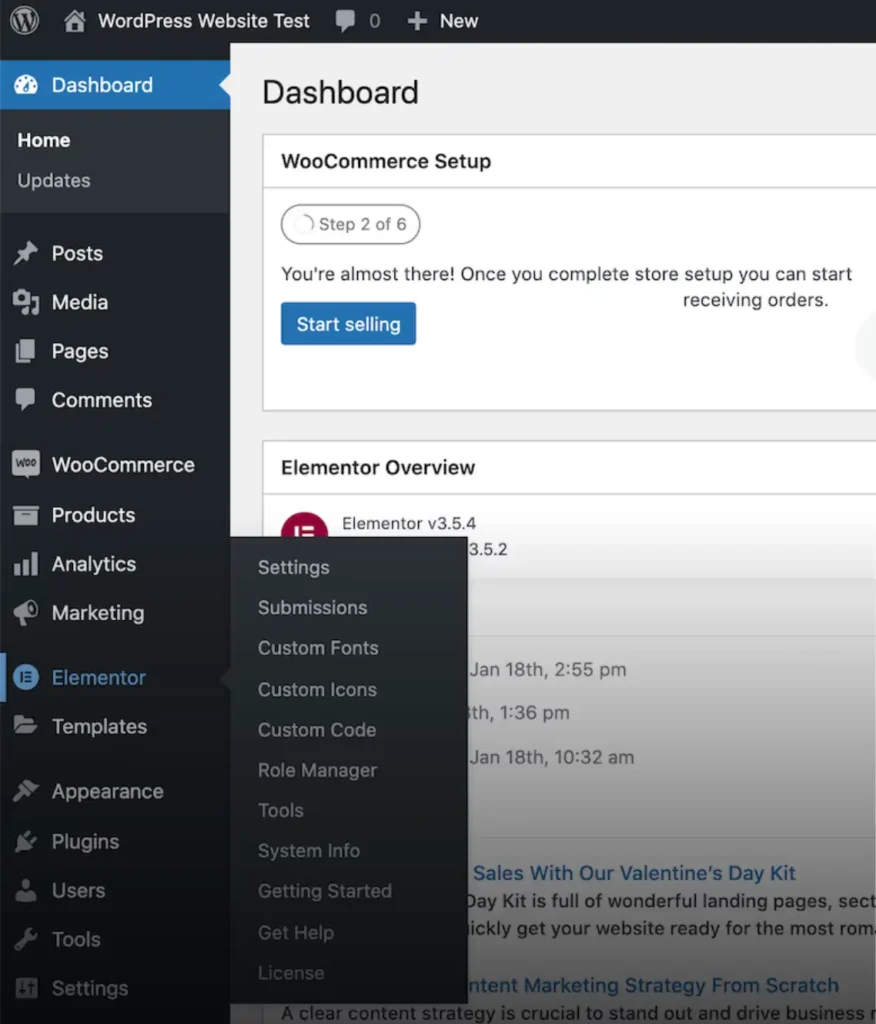This screenshot has width=876, height=1024.
Task: Open Get Help in Elementor submenu
Action: coord(296,933)
